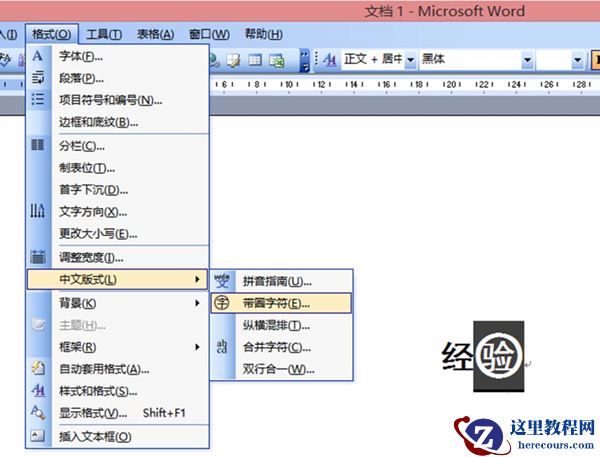Viewport: 600px width, 457px height.
Task: Click the Insert Excel Worksheet toolbar icon
Action: pyautogui.click(x=276, y=60)
